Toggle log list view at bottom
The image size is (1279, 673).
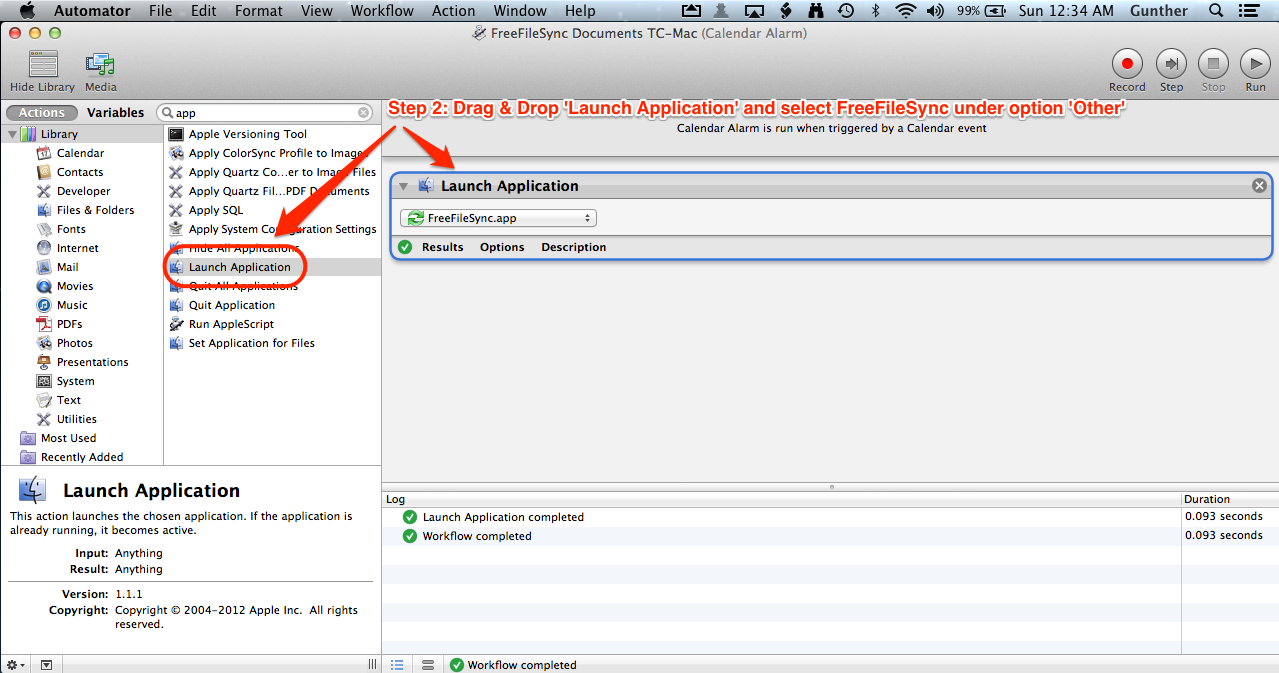397,664
